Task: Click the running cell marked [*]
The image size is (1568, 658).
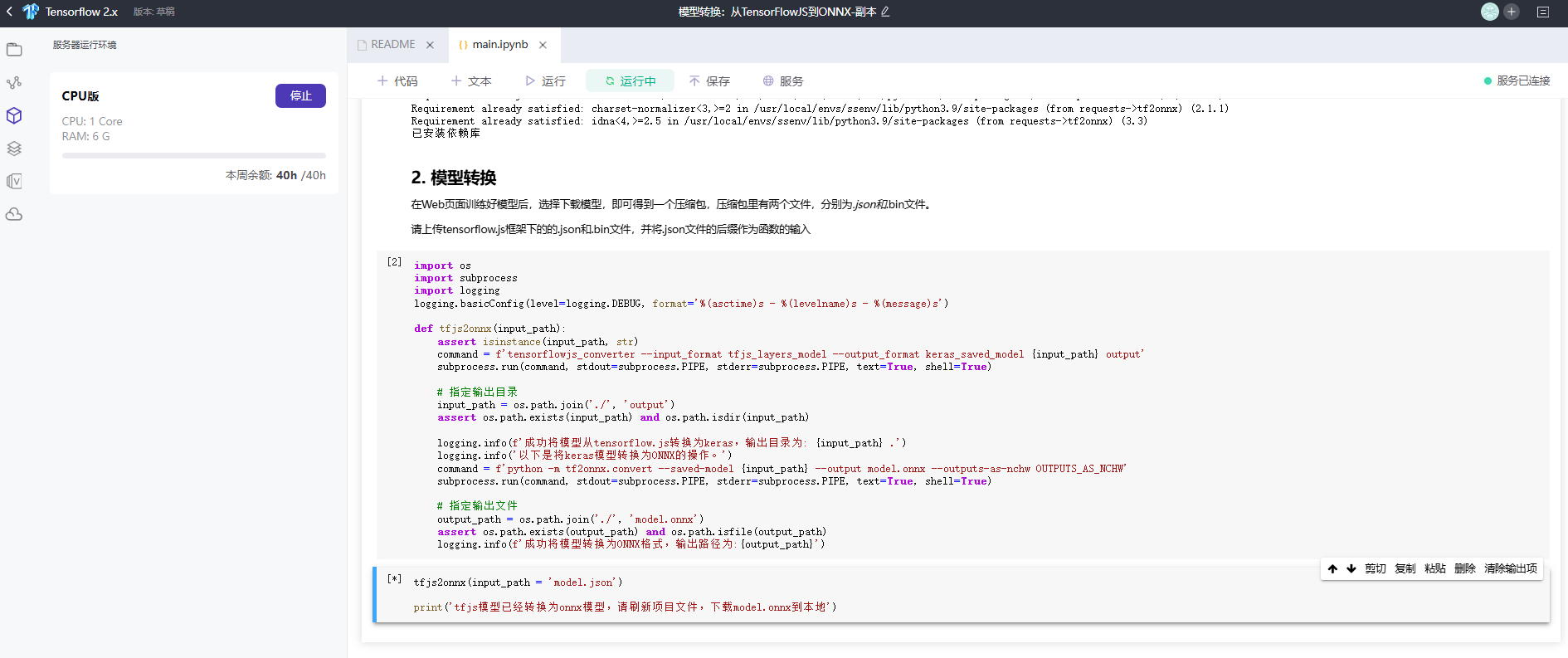Action: pos(963,594)
